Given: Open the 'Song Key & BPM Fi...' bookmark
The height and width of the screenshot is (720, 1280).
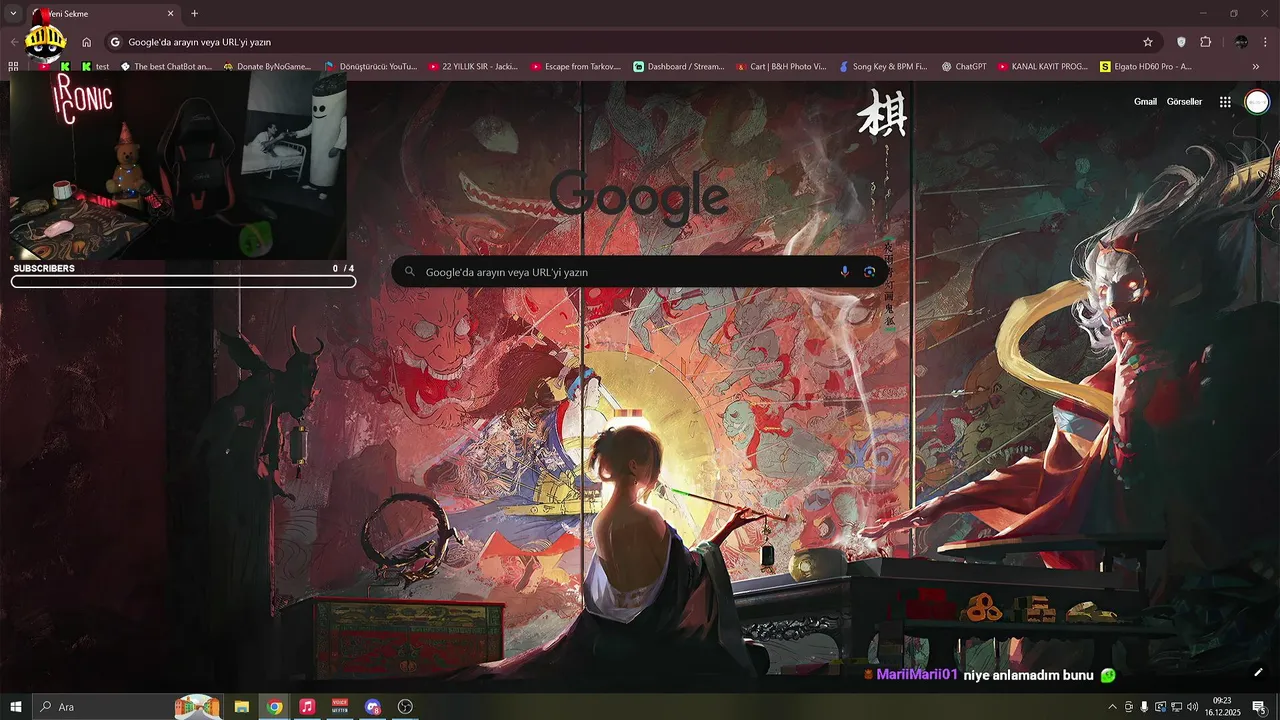Looking at the screenshot, I should pyautogui.click(x=884, y=66).
